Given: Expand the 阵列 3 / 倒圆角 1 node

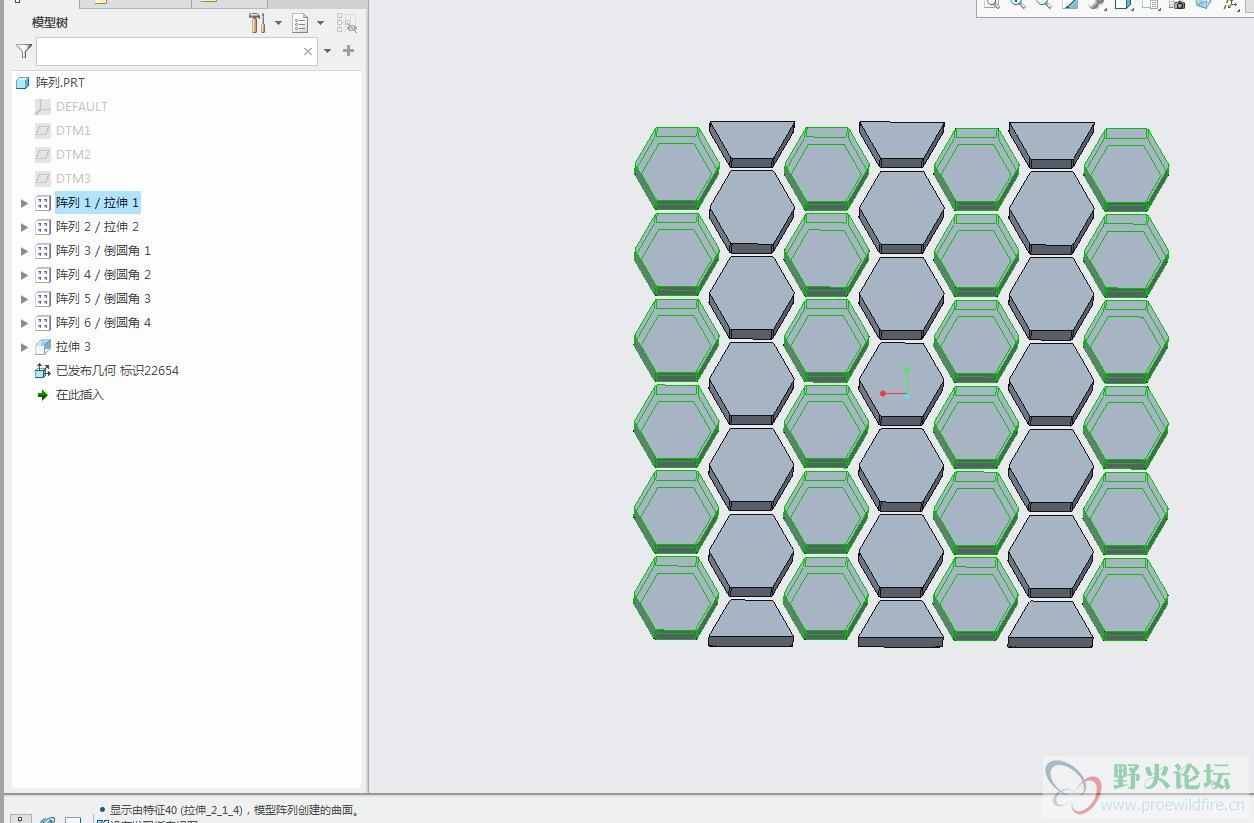Looking at the screenshot, I should pos(25,251).
